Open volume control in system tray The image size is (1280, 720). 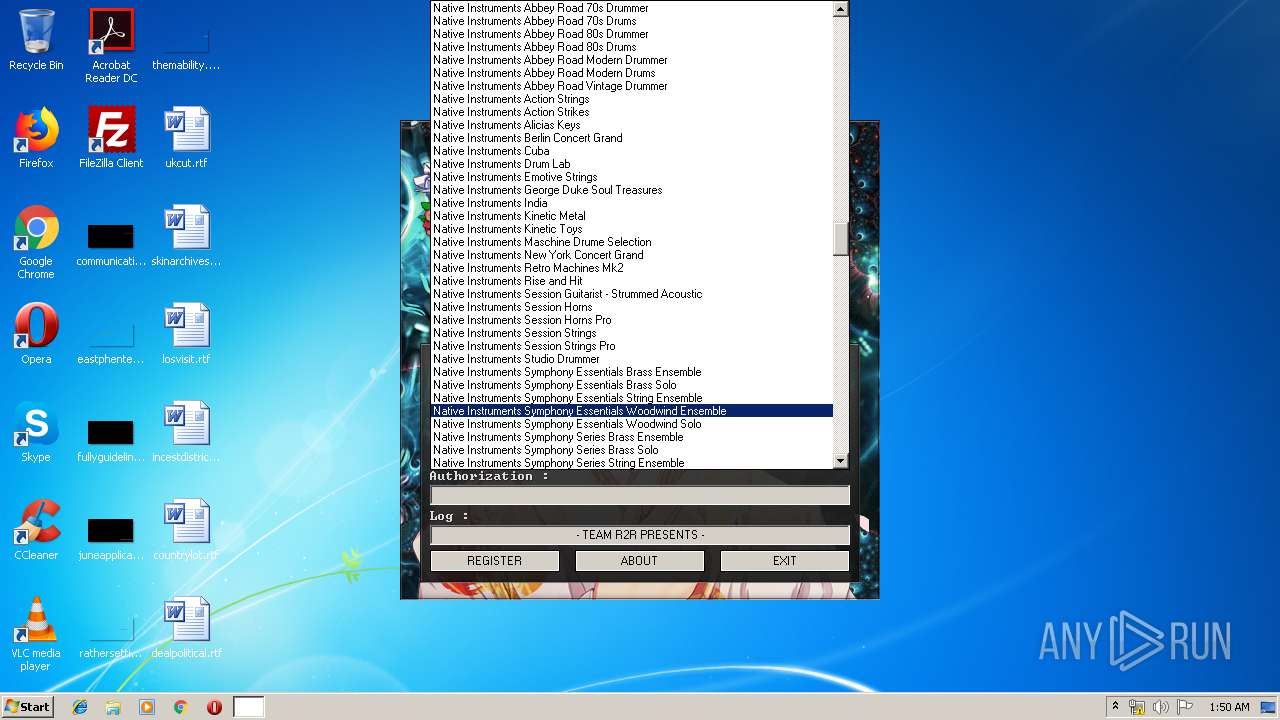[1161, 707]
